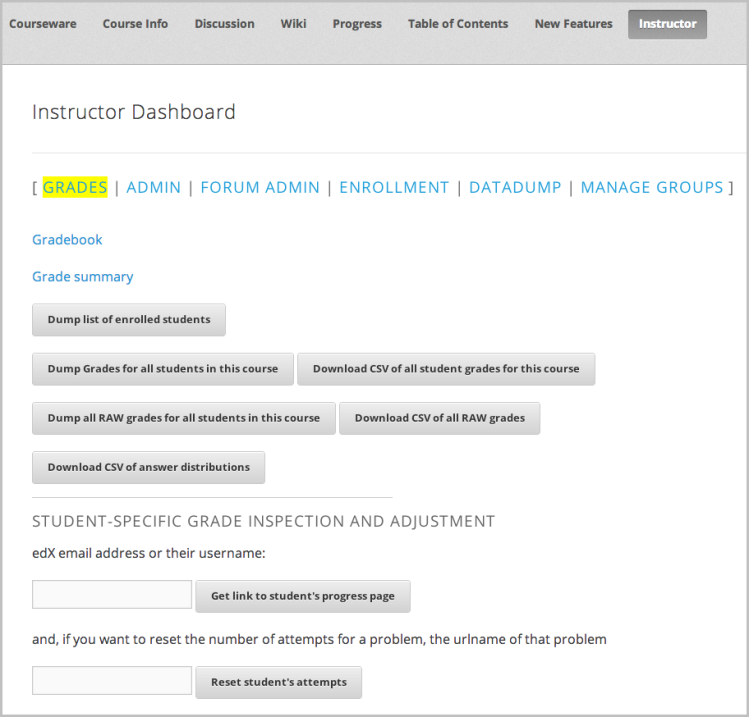Viewport: 749px width, 717px height.
Task: Click the Grade summary link
Action: pyautogui.click(x=82, y=277)
